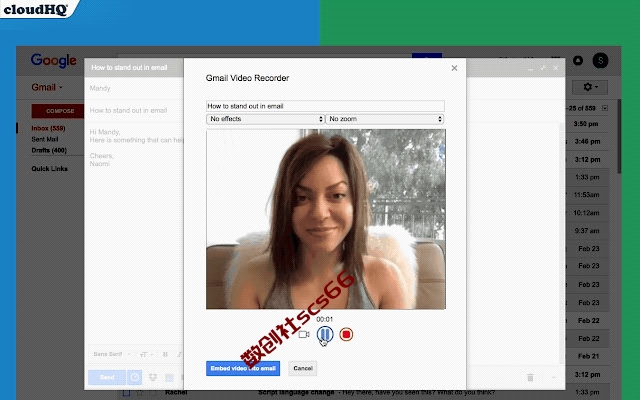
Task: Open the No zoom dropdown
Action: pyautogui.click(x=384, y=119)
